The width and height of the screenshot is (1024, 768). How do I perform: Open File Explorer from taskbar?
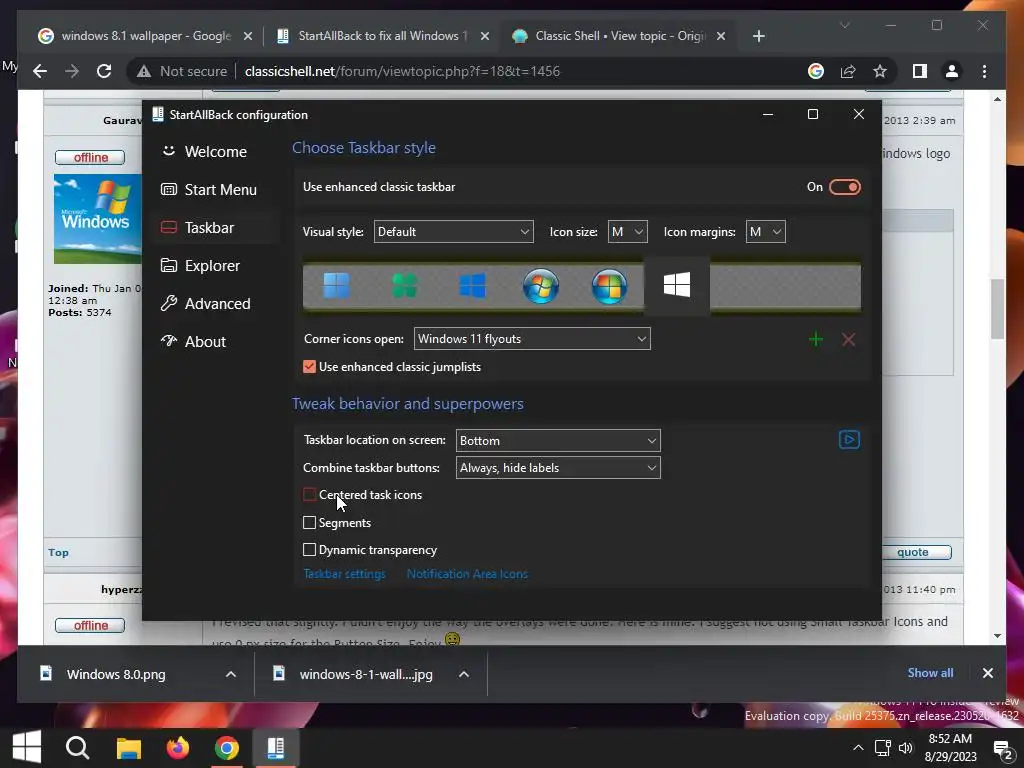pos(128,747)
